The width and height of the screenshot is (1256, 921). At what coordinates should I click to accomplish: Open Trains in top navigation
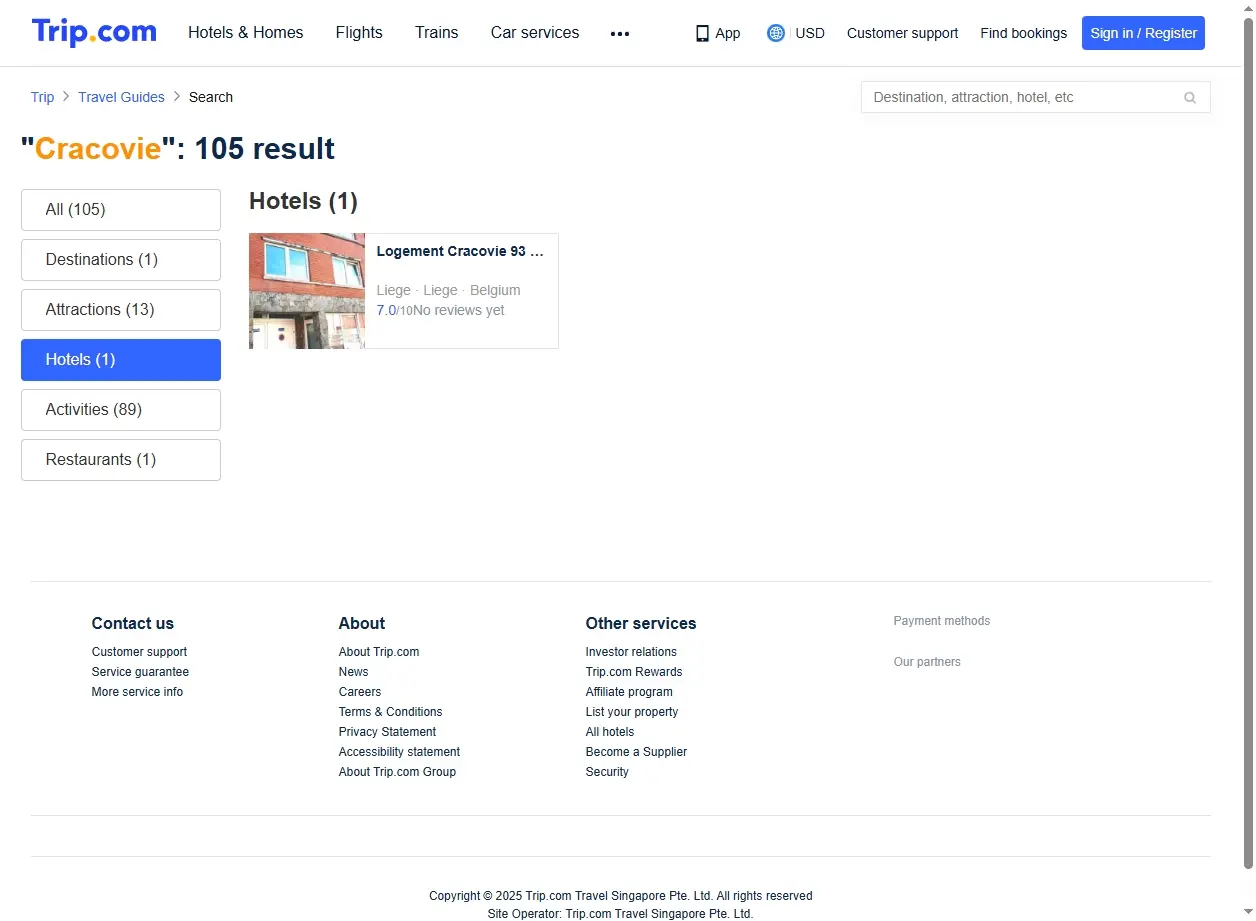[x=437, y=32]
